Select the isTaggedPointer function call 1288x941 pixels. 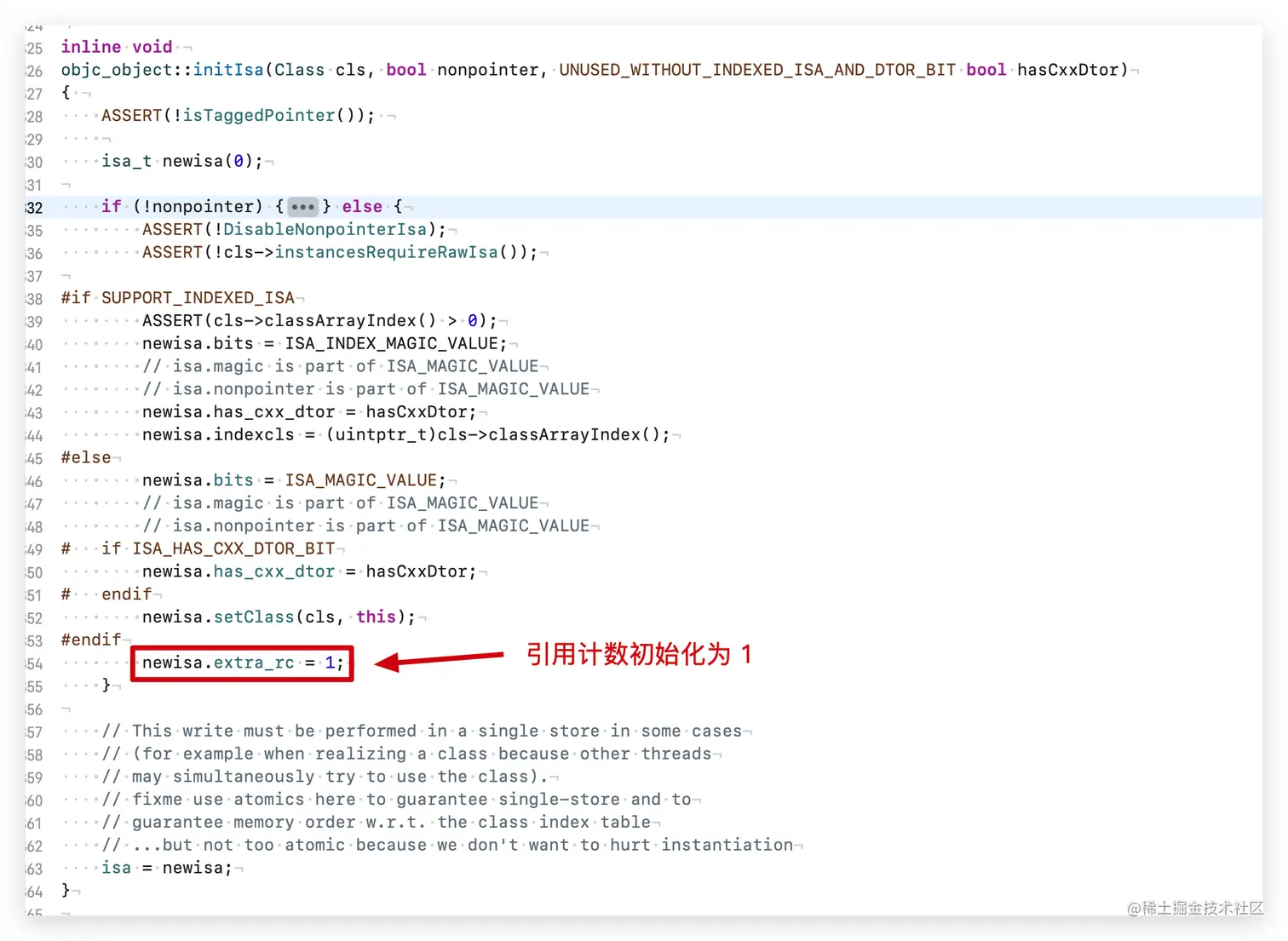point(256,115)
